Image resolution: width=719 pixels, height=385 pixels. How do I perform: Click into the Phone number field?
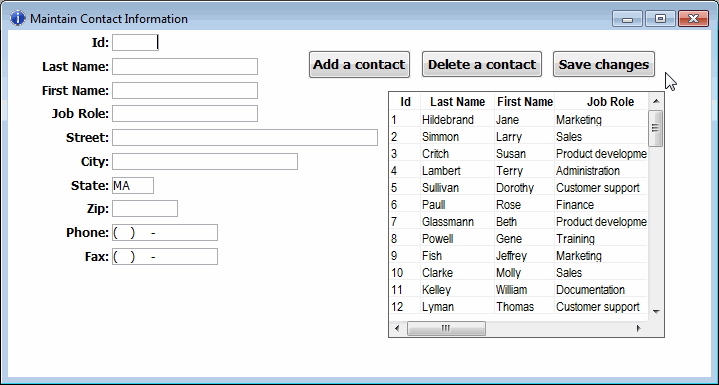pos(165,233)
